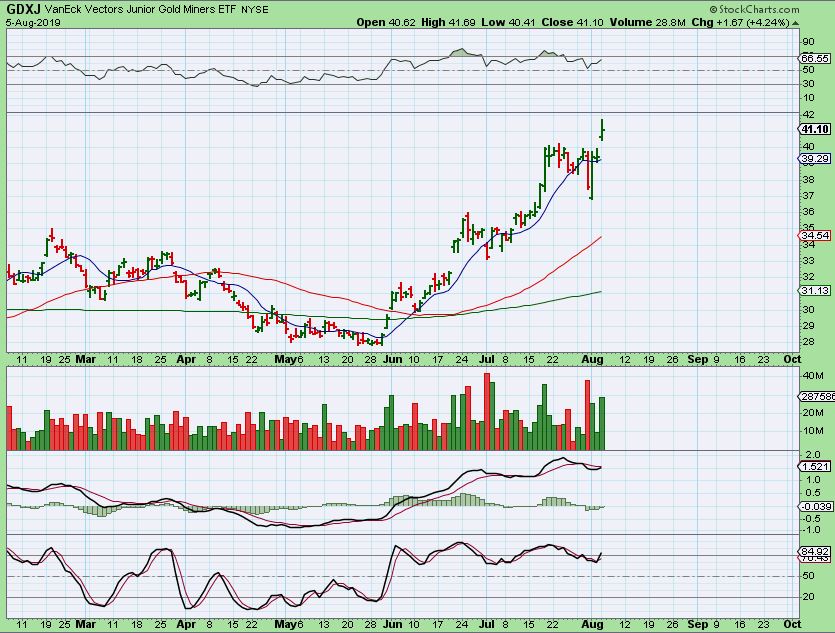Select the Open 40.62 value

coord(386,22)
